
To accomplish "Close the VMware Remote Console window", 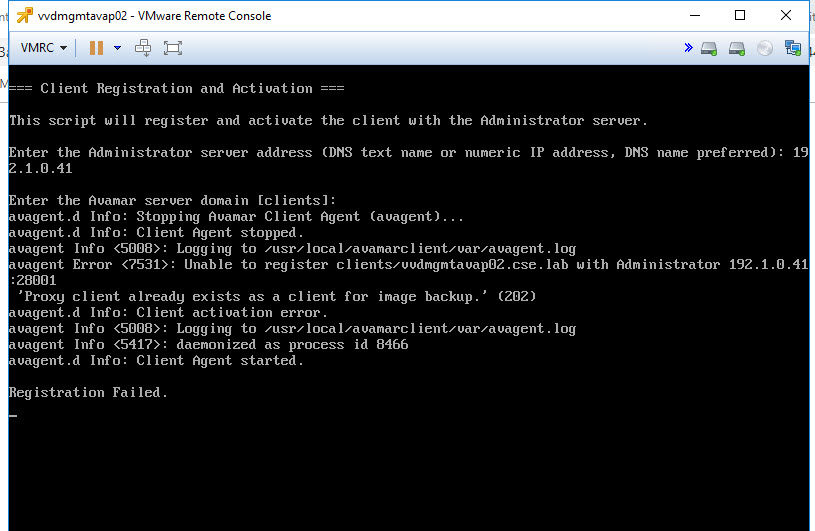I will click(786, 15).
